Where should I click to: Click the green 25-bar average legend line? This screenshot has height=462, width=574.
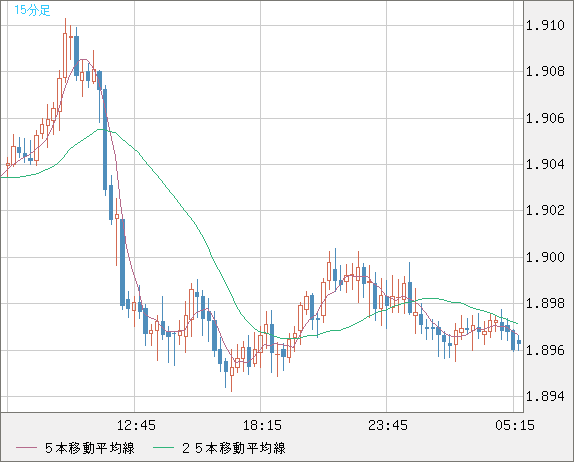163,448
